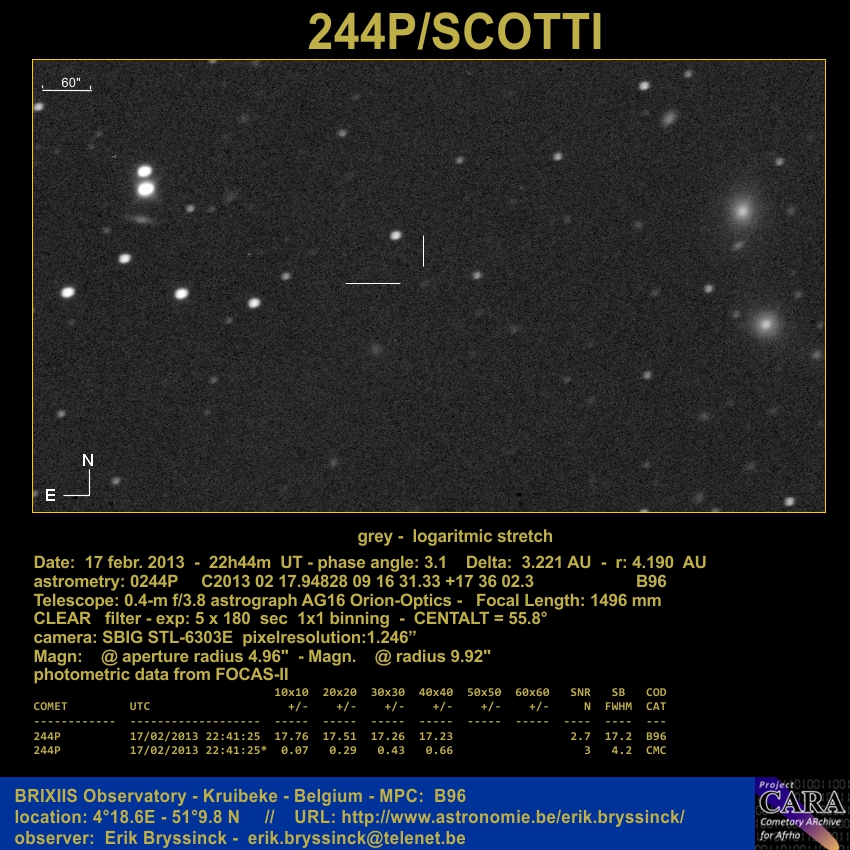Click the lower fuzzy galaxy at right

[x=766, y=325]
